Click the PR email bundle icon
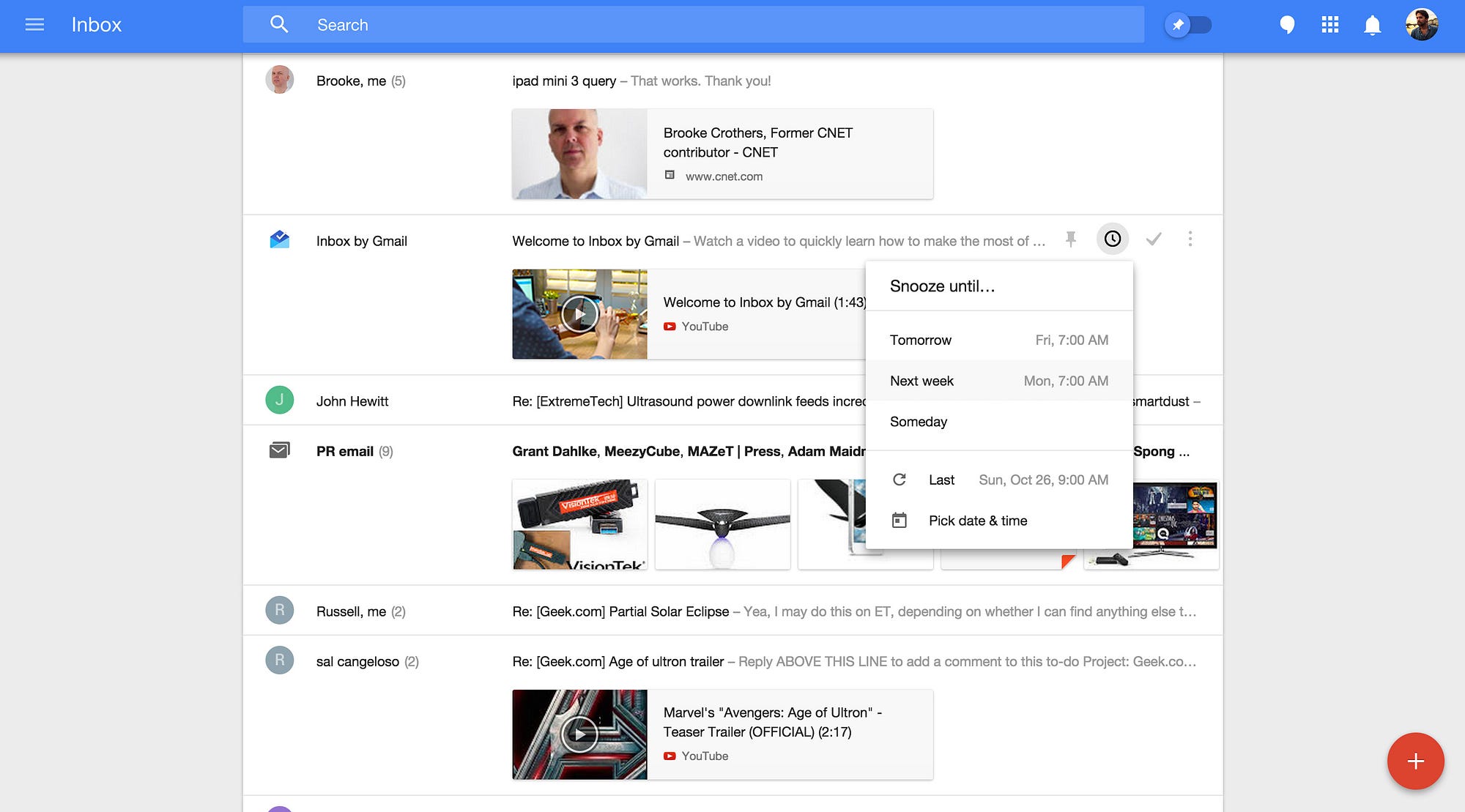 (279, 450)
